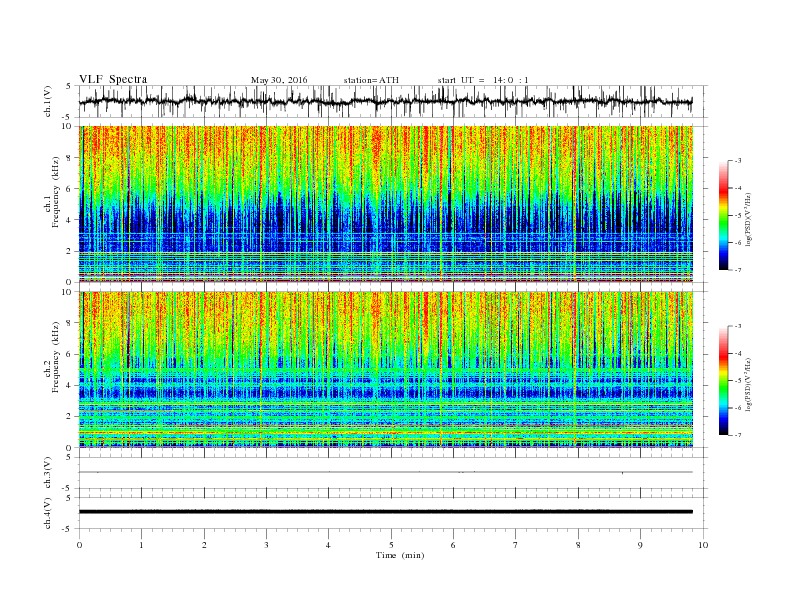Click the "5" tick on ch.1(V) axis
The height and width of the screenshot is (612, 792).
pyautogui.click(x=69, y=86)
